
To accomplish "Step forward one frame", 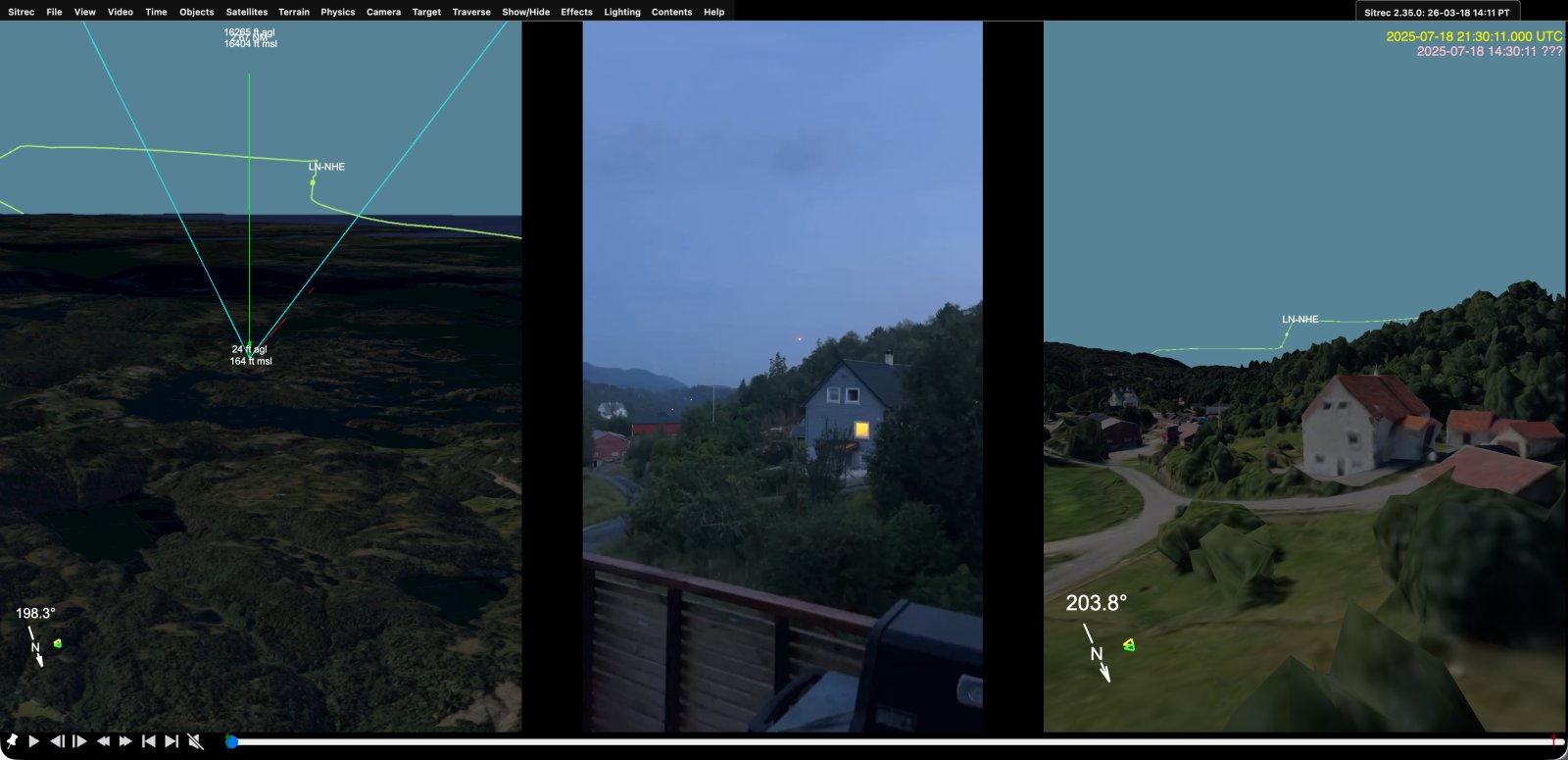I will click(x=80, y=741).
